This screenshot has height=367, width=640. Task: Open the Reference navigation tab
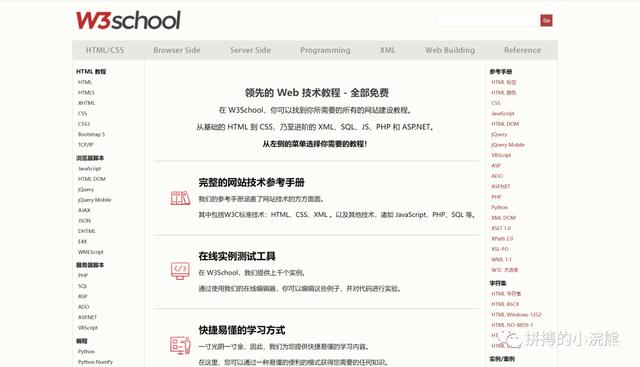(x=522, y=50)
